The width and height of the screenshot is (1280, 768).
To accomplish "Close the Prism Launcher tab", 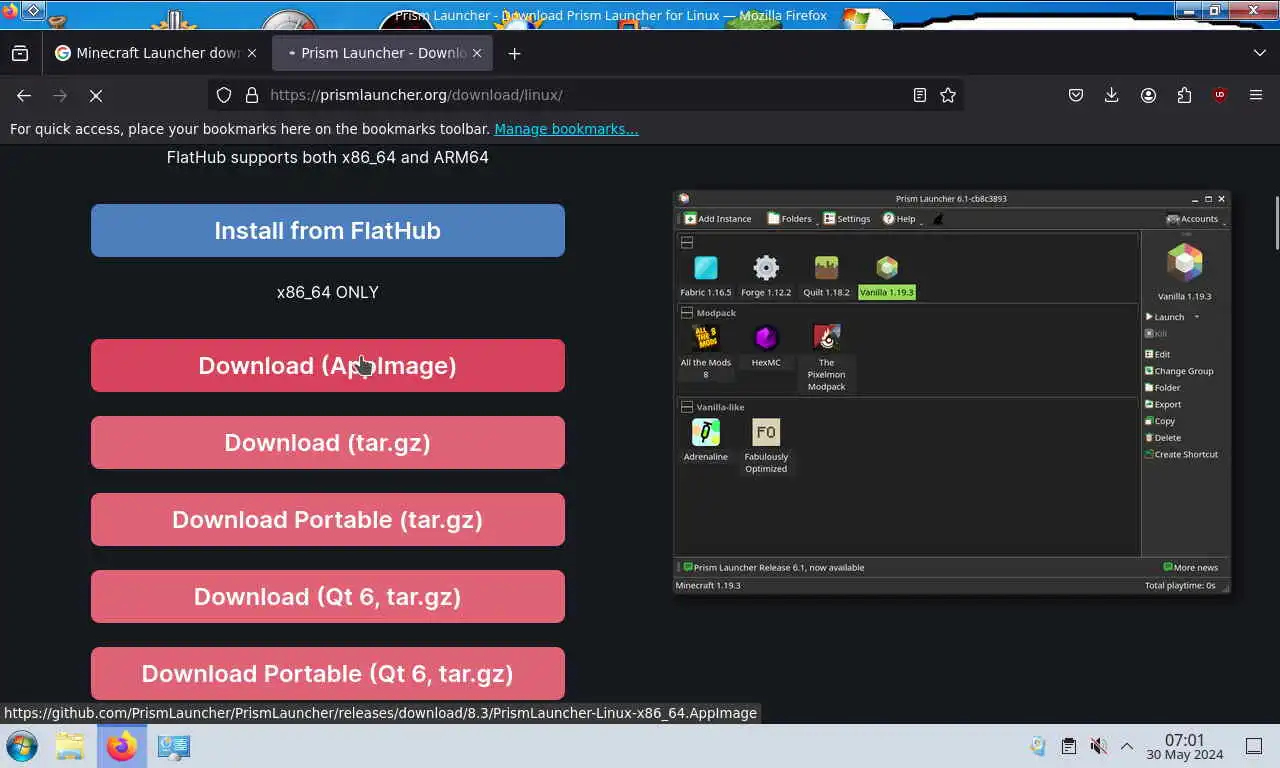I will pos(478,53).
